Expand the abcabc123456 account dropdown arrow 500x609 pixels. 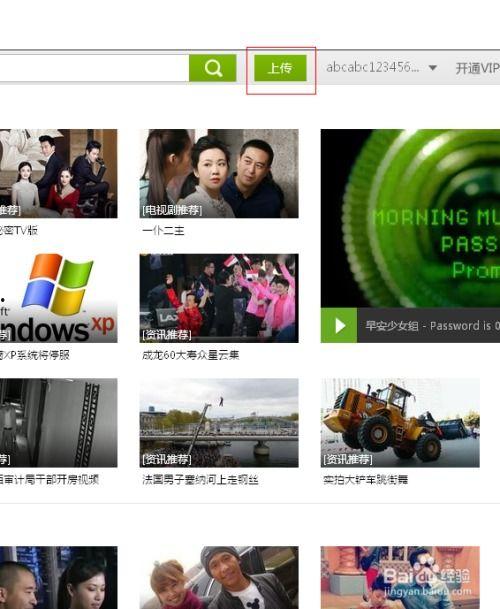tap(432, 68)
